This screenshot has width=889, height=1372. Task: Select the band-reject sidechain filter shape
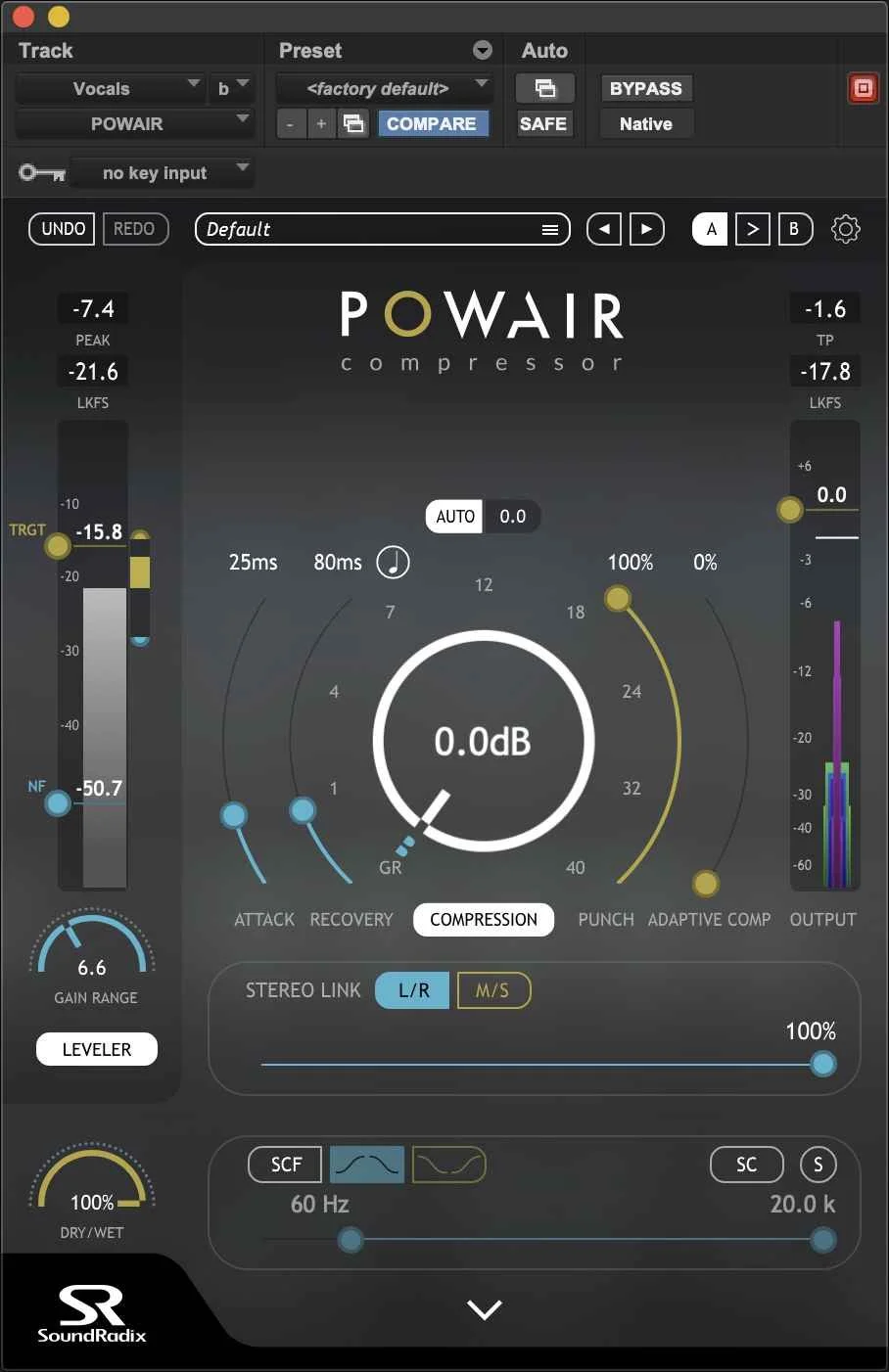pos(449,1165)
